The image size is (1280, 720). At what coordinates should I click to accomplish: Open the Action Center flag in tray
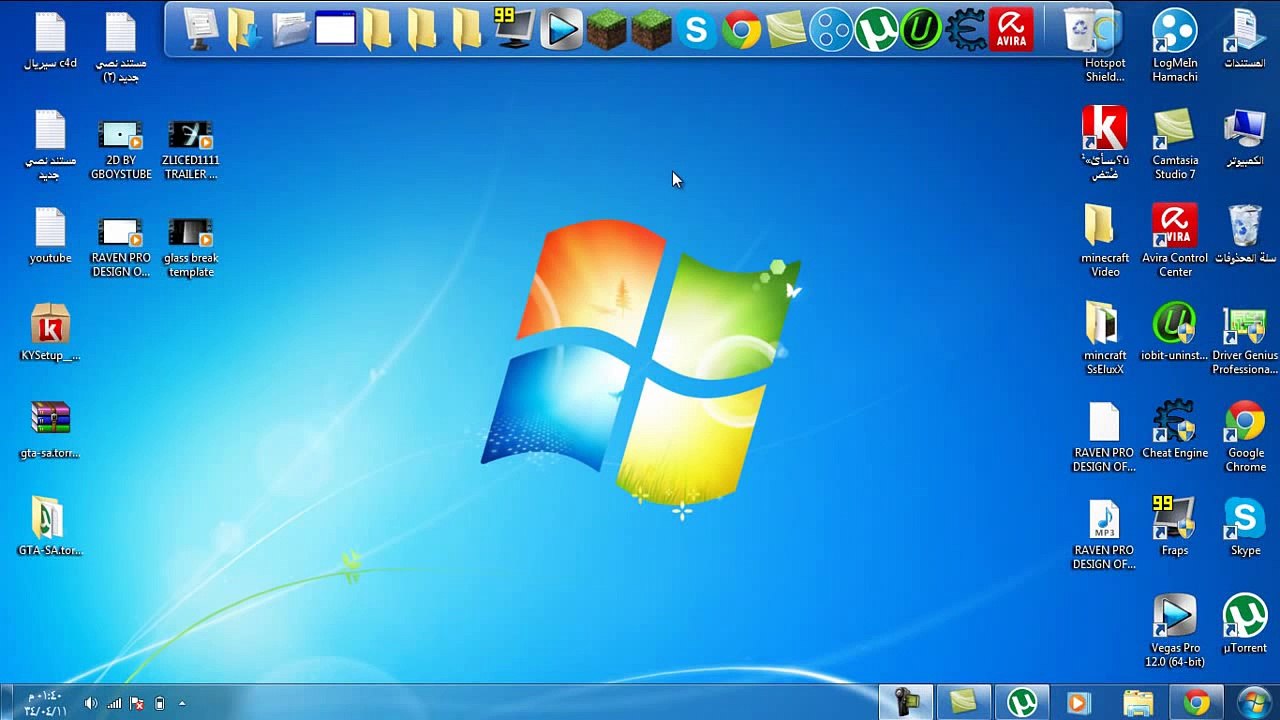tap(137, 703)
